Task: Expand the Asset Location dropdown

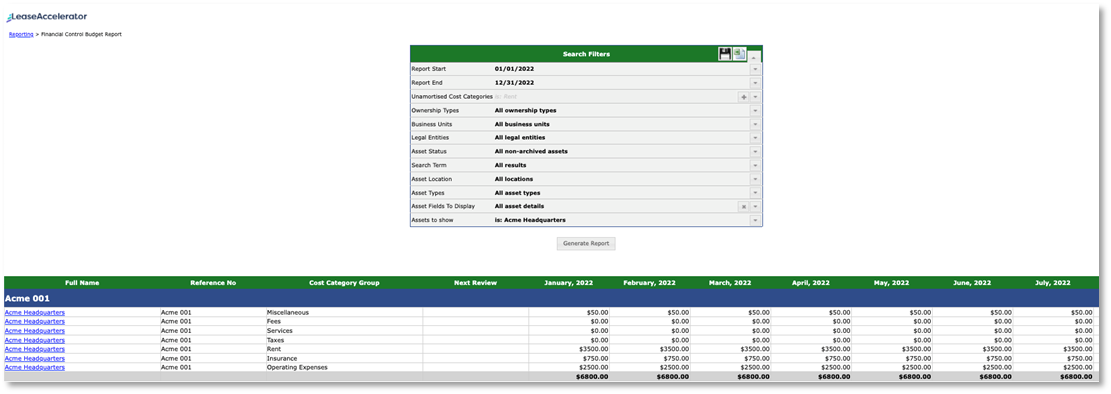Action: coord(755,179)
